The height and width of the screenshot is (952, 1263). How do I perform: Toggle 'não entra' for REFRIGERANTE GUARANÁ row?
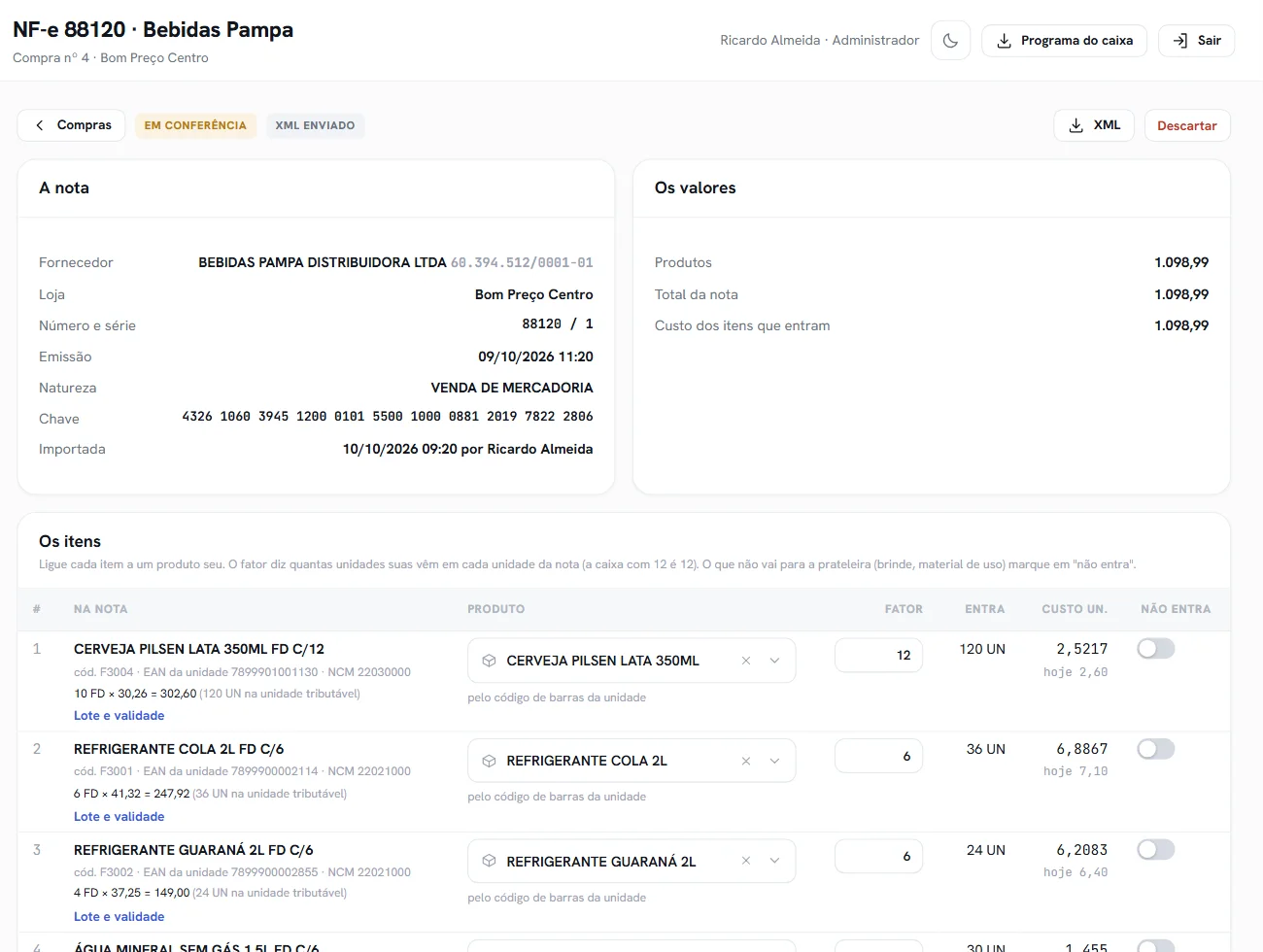(1156, 850)
